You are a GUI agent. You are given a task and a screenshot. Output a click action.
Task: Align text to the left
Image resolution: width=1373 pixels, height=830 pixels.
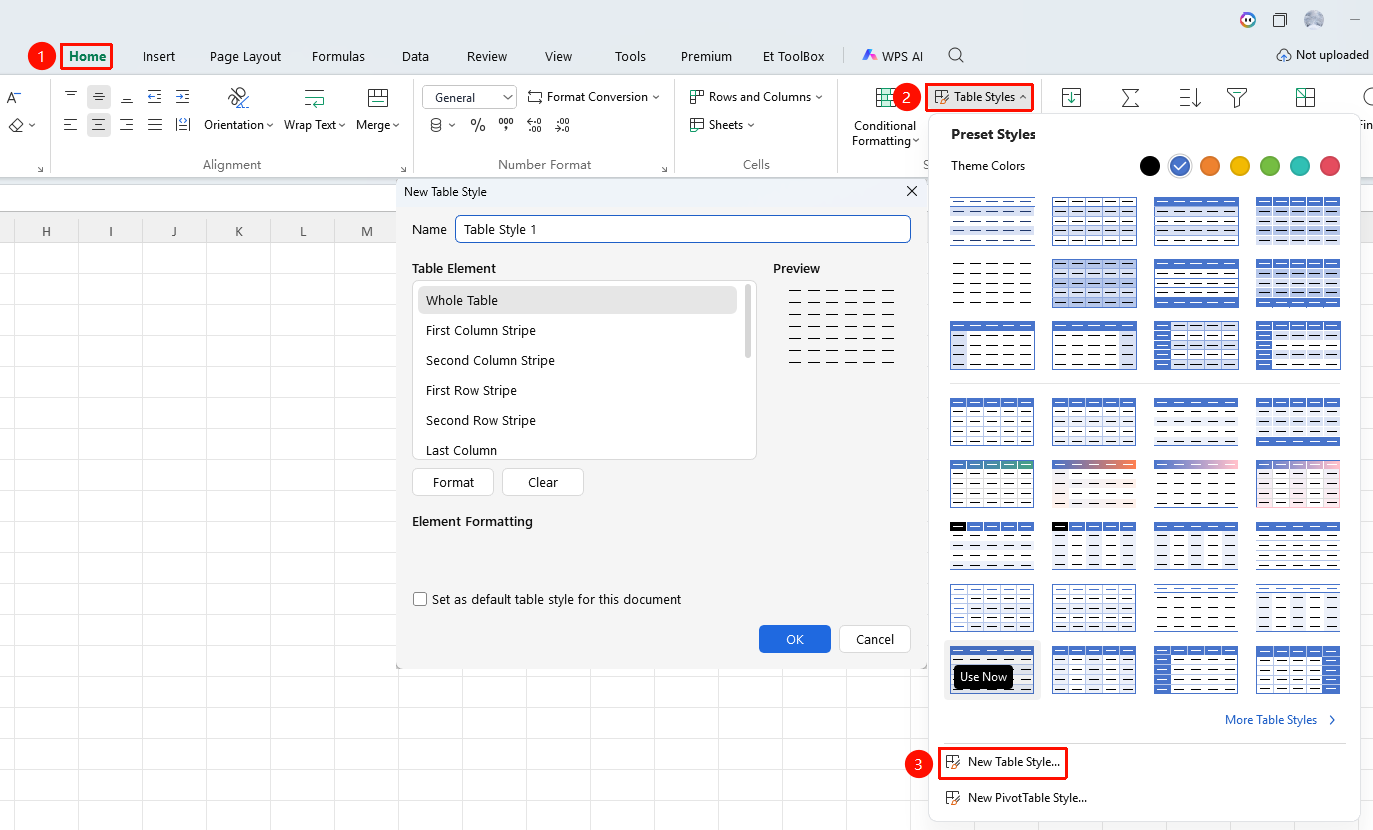[71, 125]
